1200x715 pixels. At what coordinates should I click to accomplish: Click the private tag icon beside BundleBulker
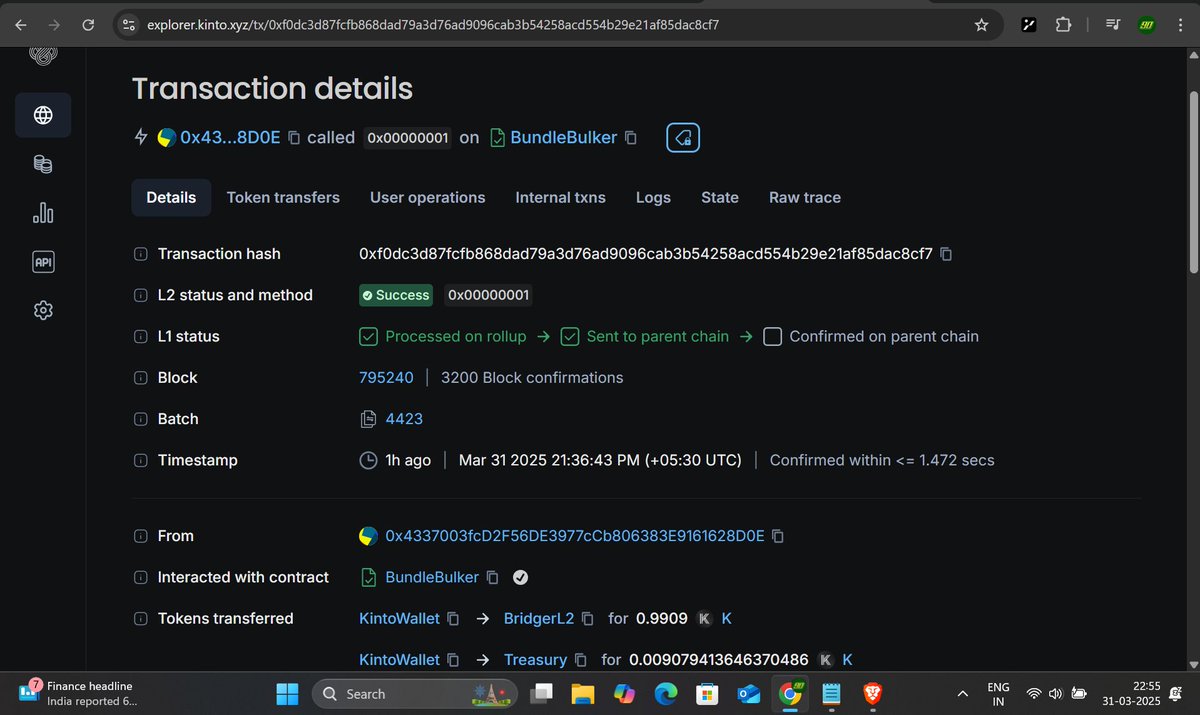(x=683, y=138)
